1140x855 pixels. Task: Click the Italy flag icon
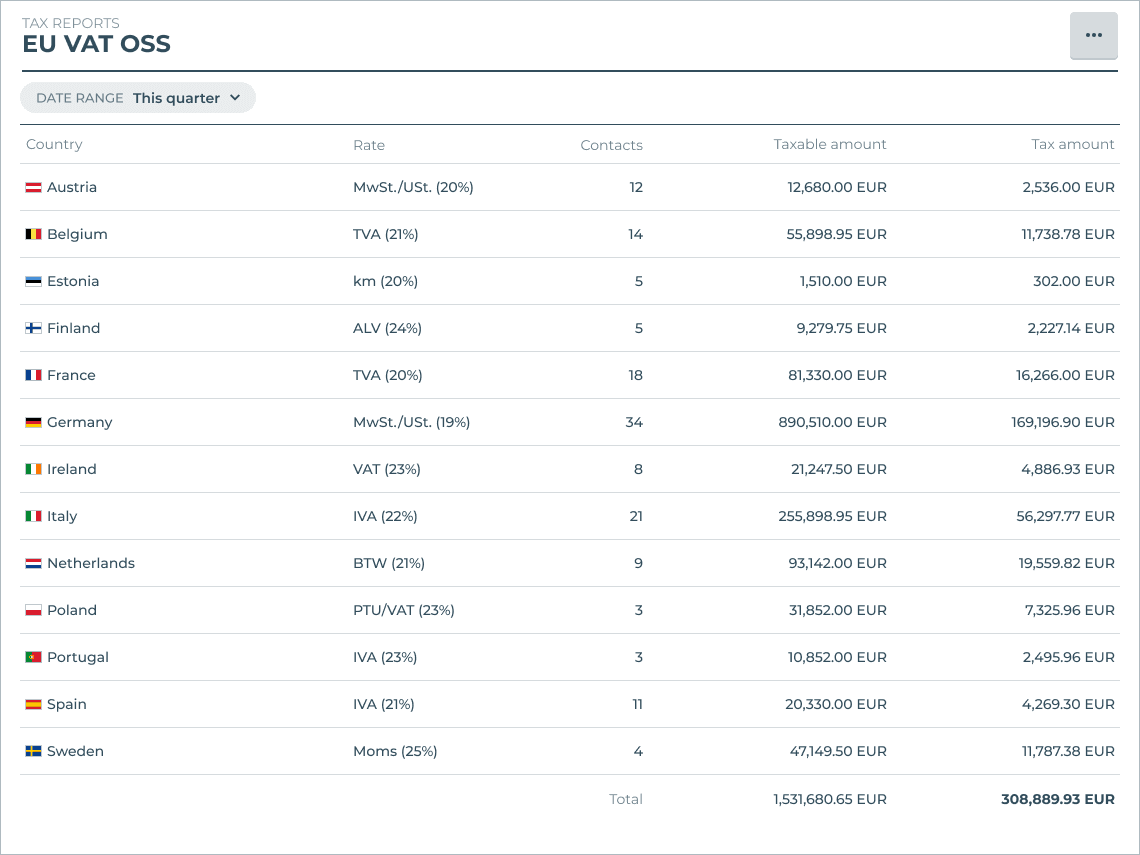click(33, 516)
